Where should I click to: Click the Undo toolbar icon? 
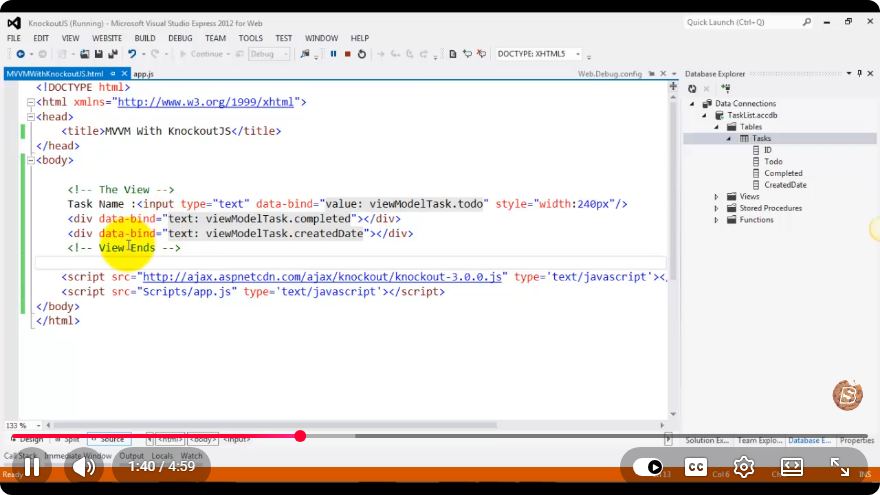132,54
